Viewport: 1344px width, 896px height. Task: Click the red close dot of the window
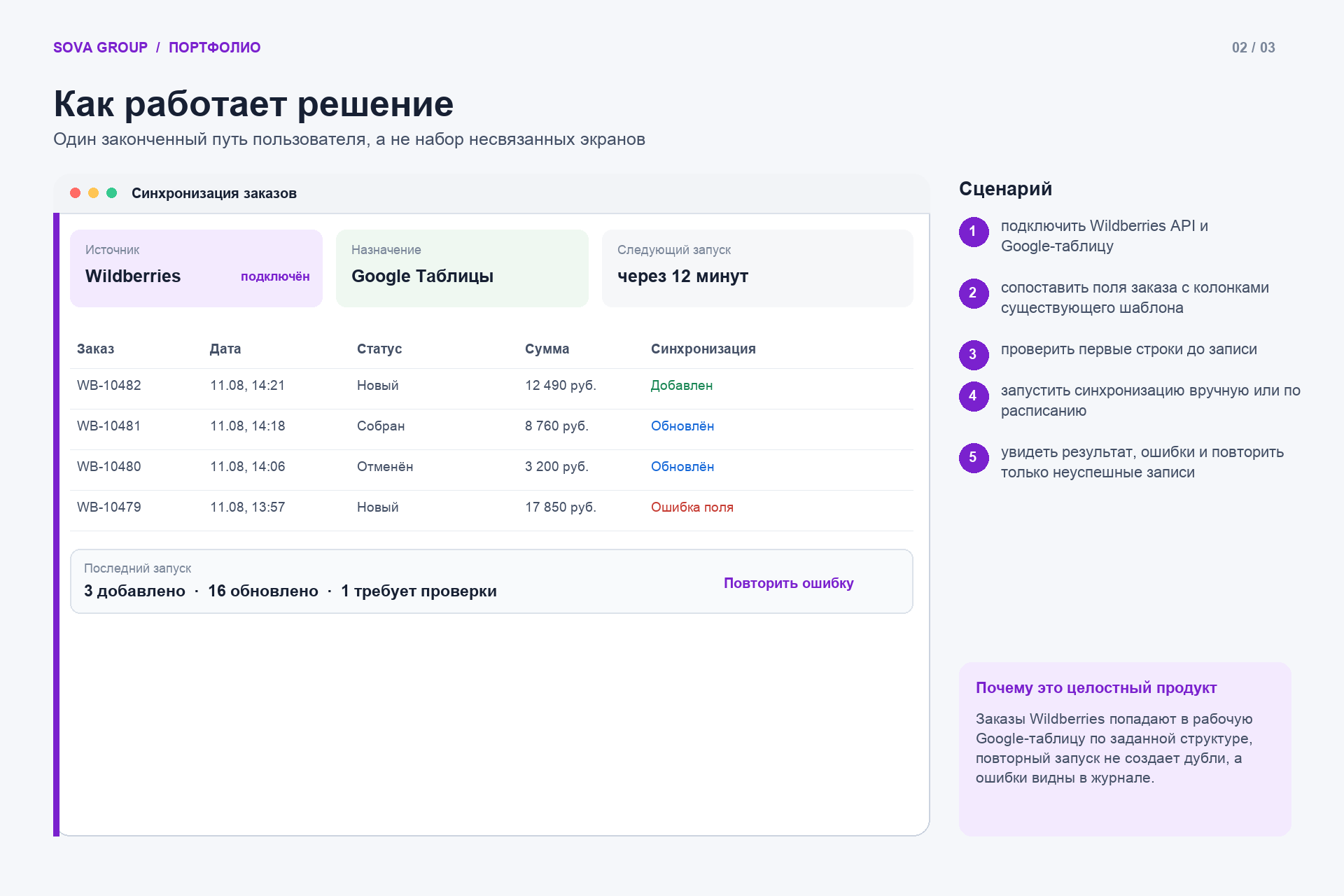[75, 193]
